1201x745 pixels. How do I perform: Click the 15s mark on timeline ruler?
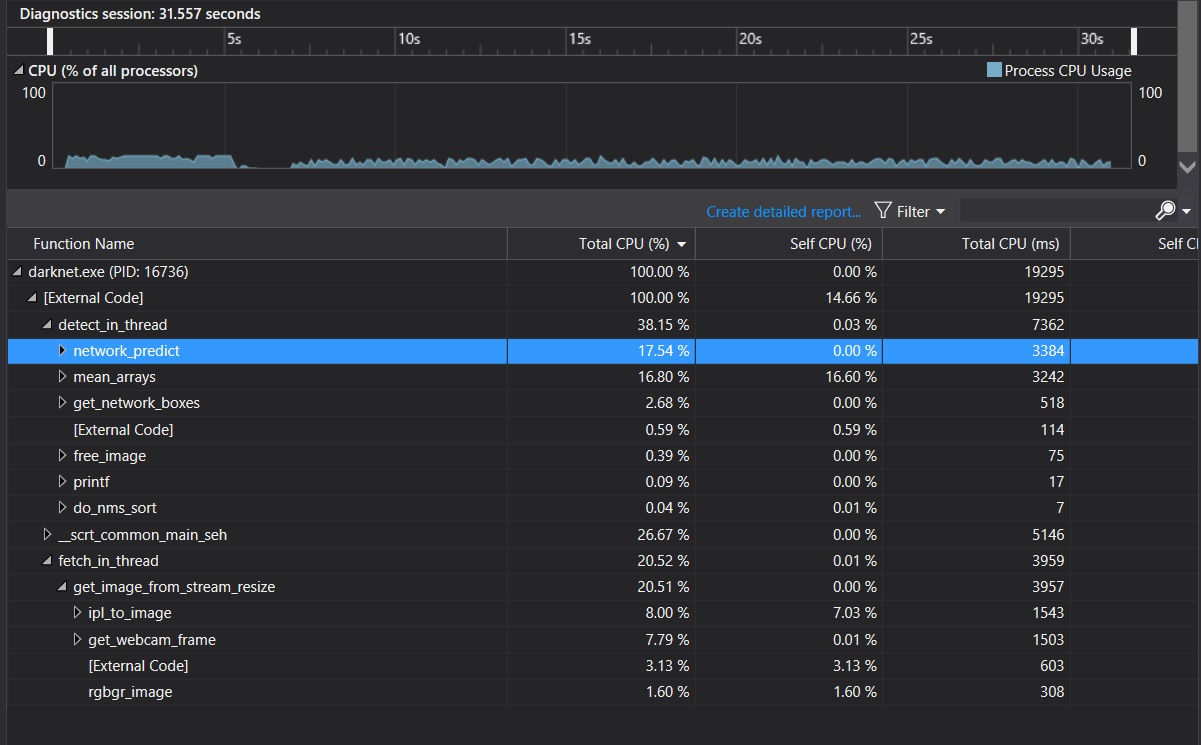(x=580, y=39)
